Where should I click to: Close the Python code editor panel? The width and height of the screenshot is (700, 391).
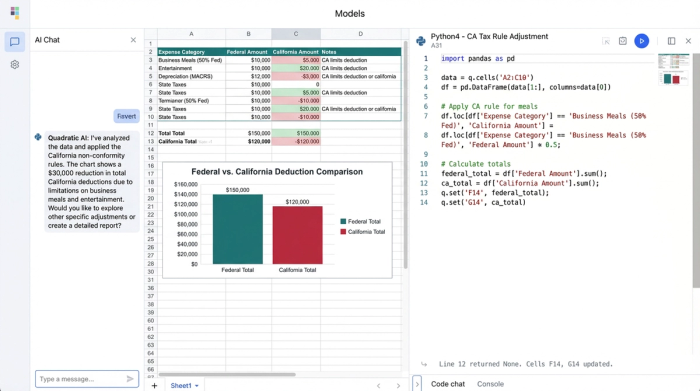pos(688,41)
